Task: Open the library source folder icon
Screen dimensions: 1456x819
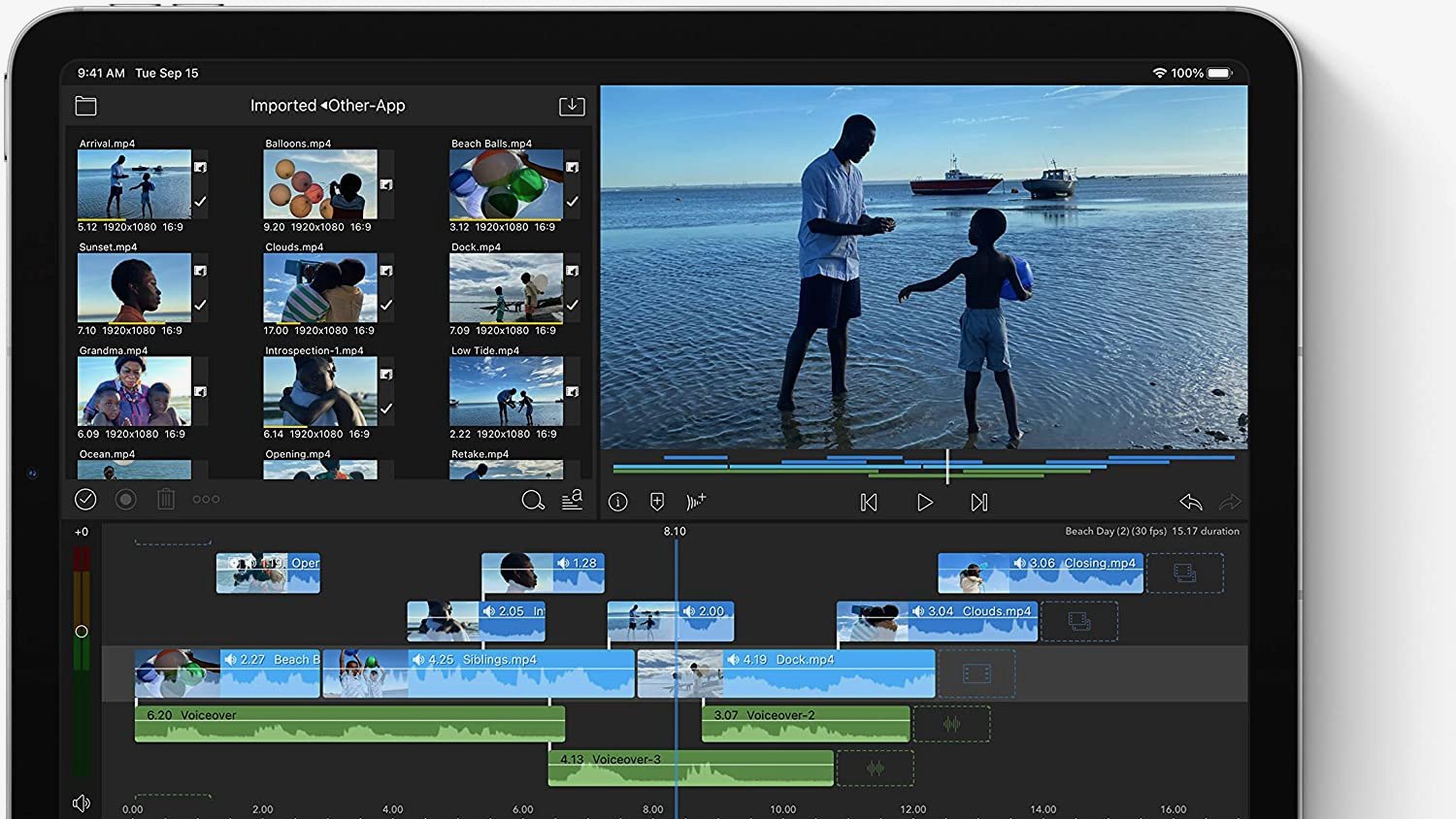Action: click(85, 106)
